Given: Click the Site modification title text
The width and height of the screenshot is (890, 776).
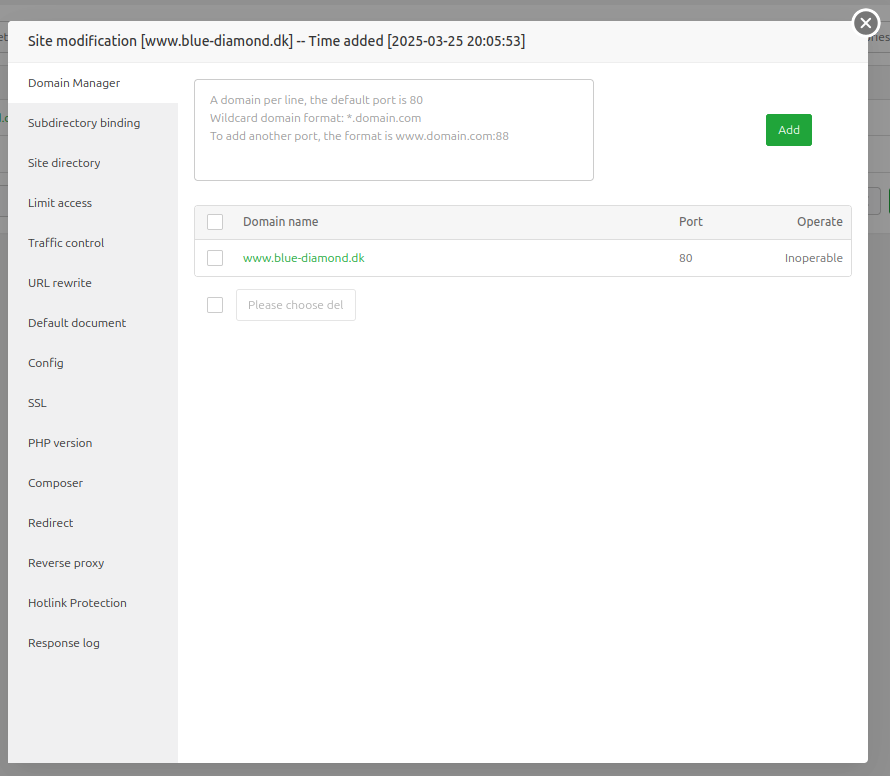Looking at the screenshot, I should pyautogui.click(x=276, y=41).
